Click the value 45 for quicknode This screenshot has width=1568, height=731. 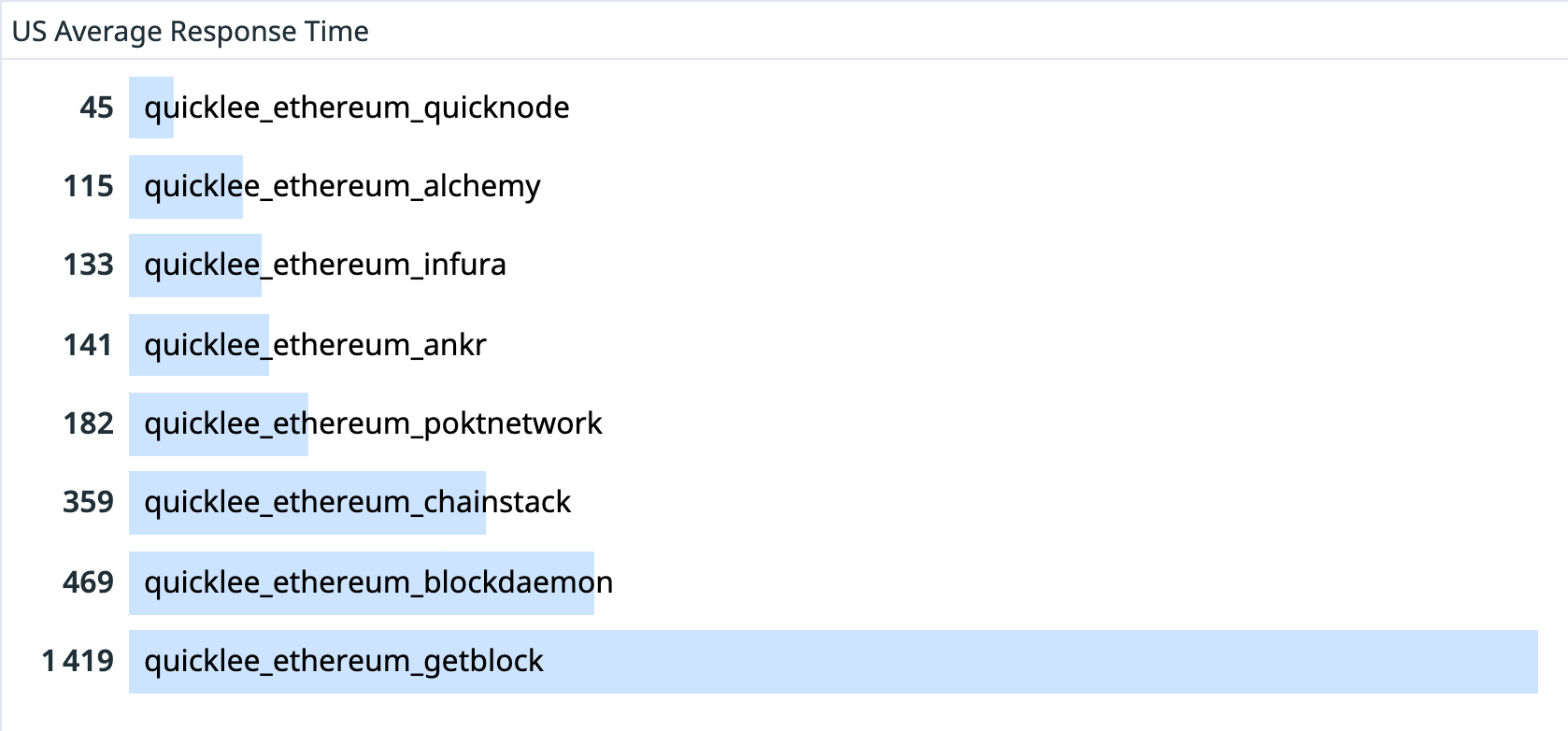click(x=96, y=107)
